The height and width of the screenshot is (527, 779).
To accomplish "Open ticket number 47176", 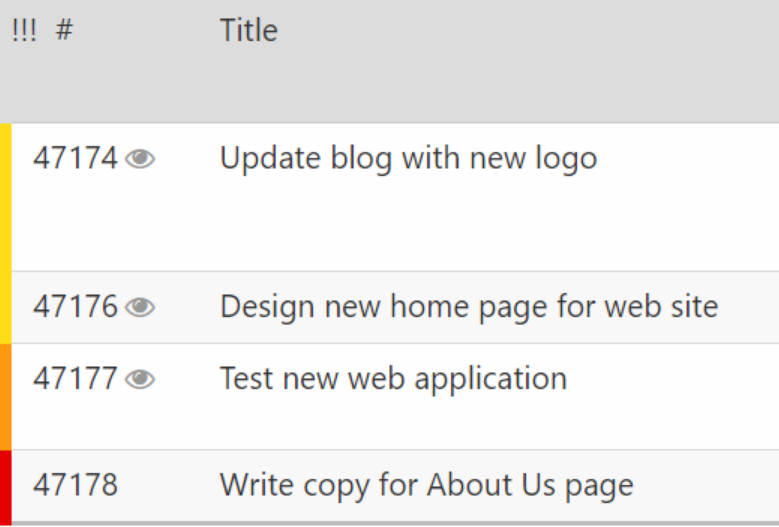I will pyautogui.click(x=75, y=307).
